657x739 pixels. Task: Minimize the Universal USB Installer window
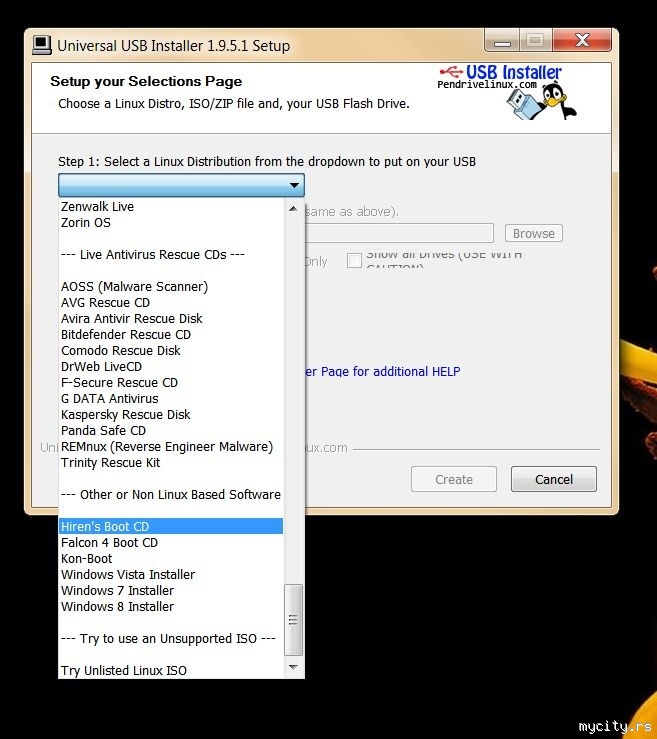(502, 41)
